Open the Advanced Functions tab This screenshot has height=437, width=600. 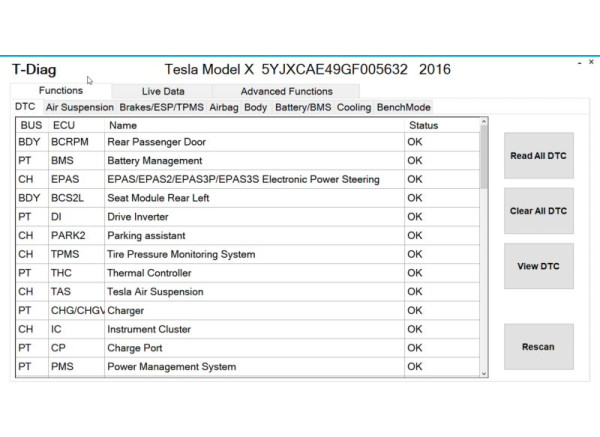pos(285,91)
